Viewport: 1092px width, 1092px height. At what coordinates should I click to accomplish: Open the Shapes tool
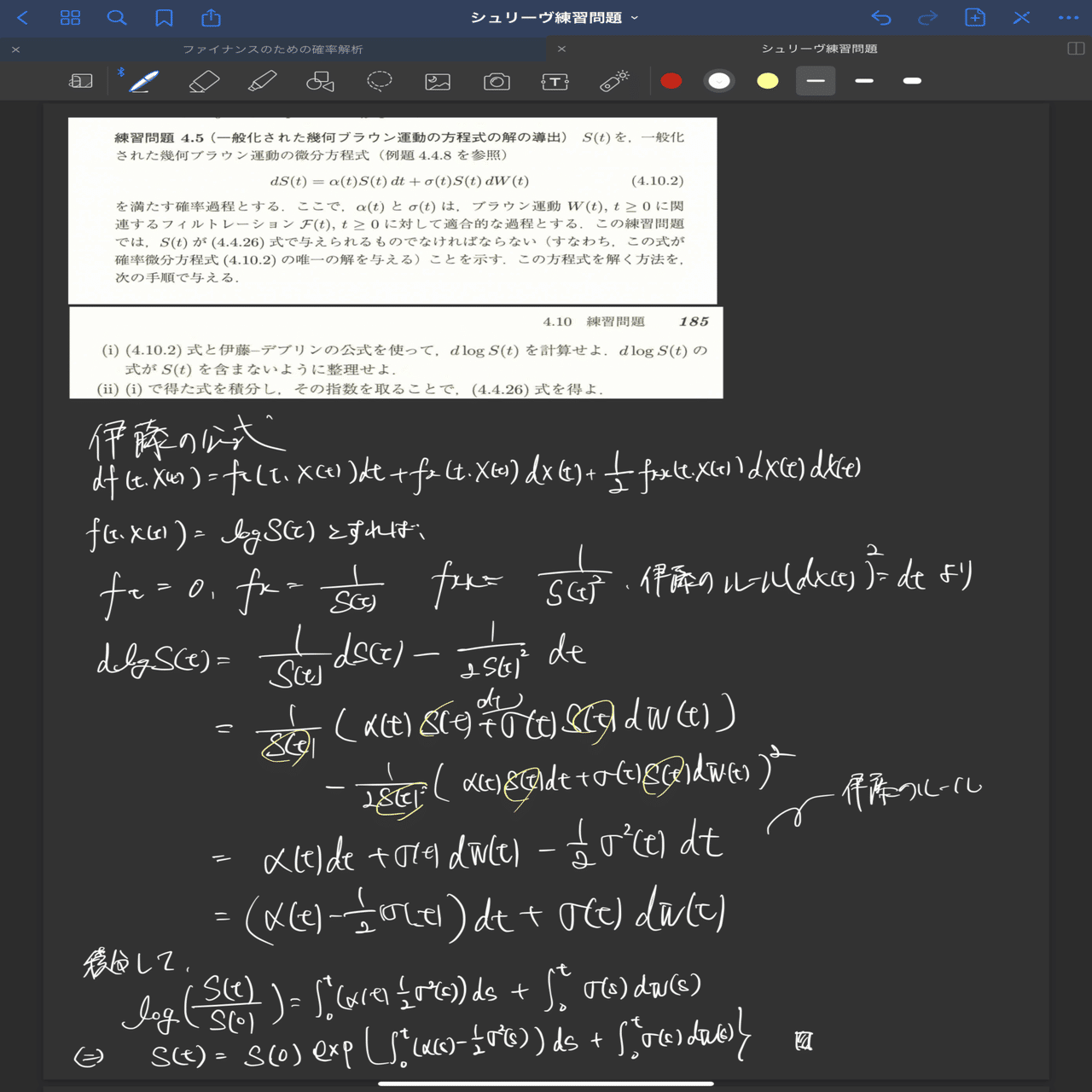tap(320, 81)
